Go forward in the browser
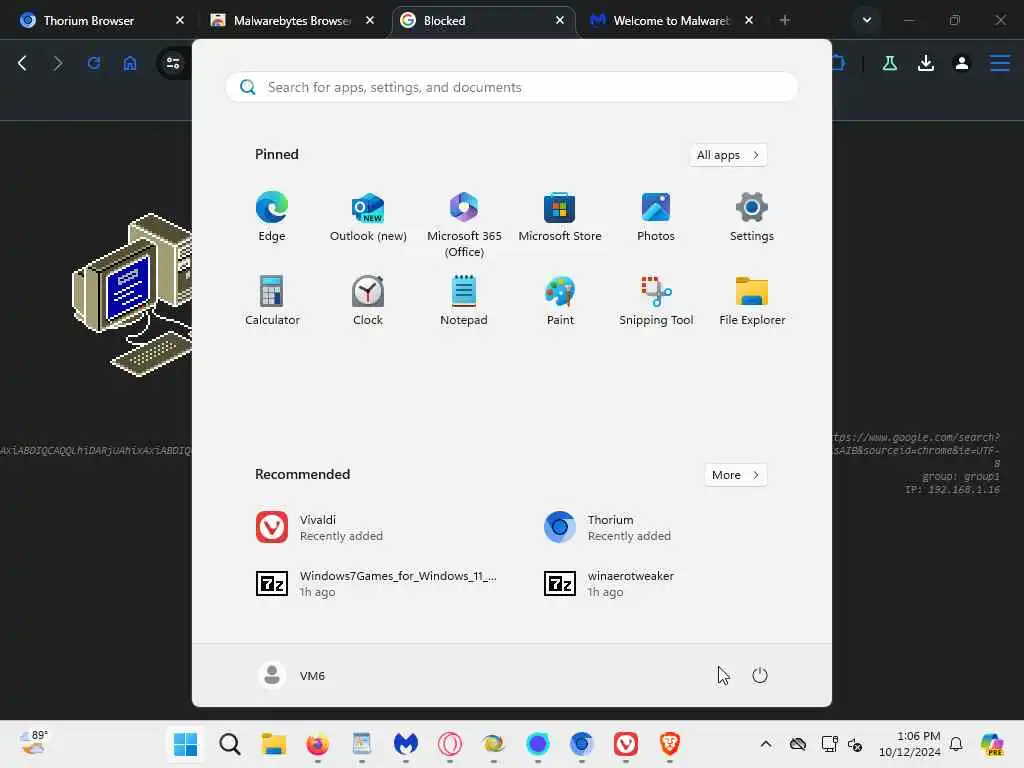The width and height of the screenshot is (1024, 768). (x=57, y=63)
